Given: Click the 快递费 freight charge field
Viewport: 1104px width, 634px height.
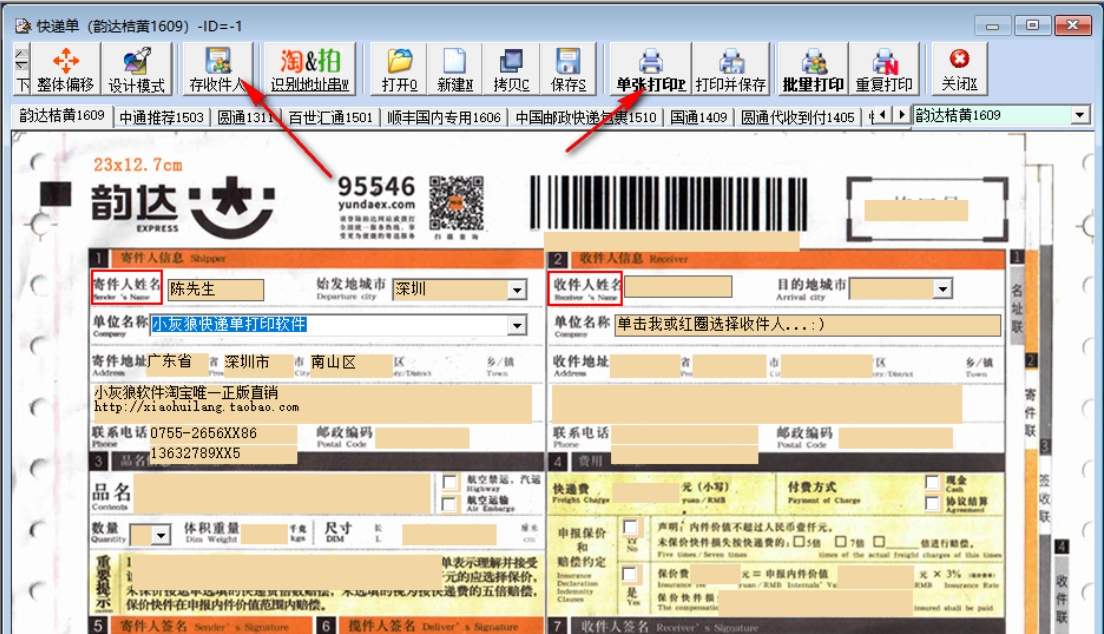Looking at the screenshot, I should click(645, 492).
